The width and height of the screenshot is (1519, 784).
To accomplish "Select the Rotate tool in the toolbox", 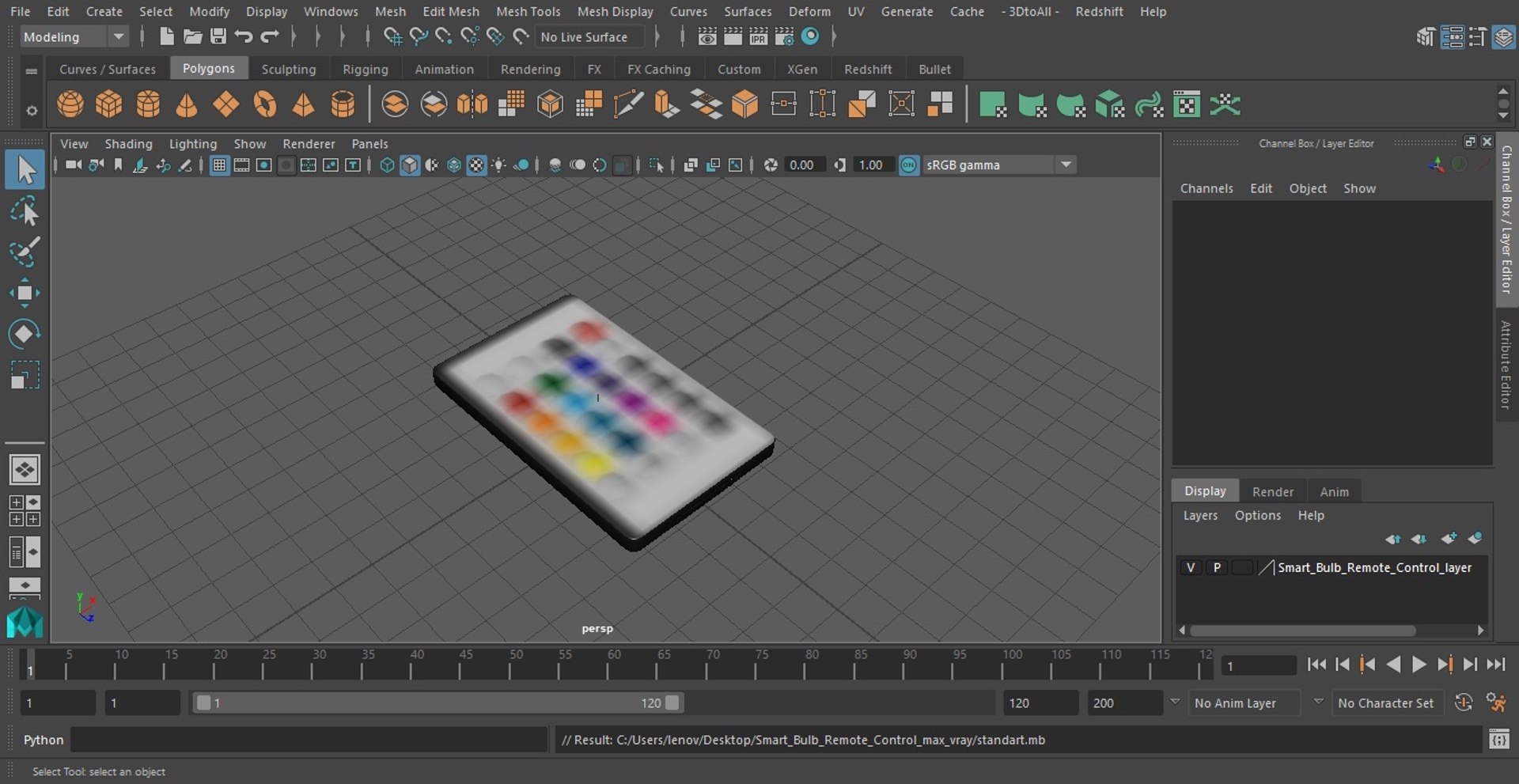I will 25,334.
